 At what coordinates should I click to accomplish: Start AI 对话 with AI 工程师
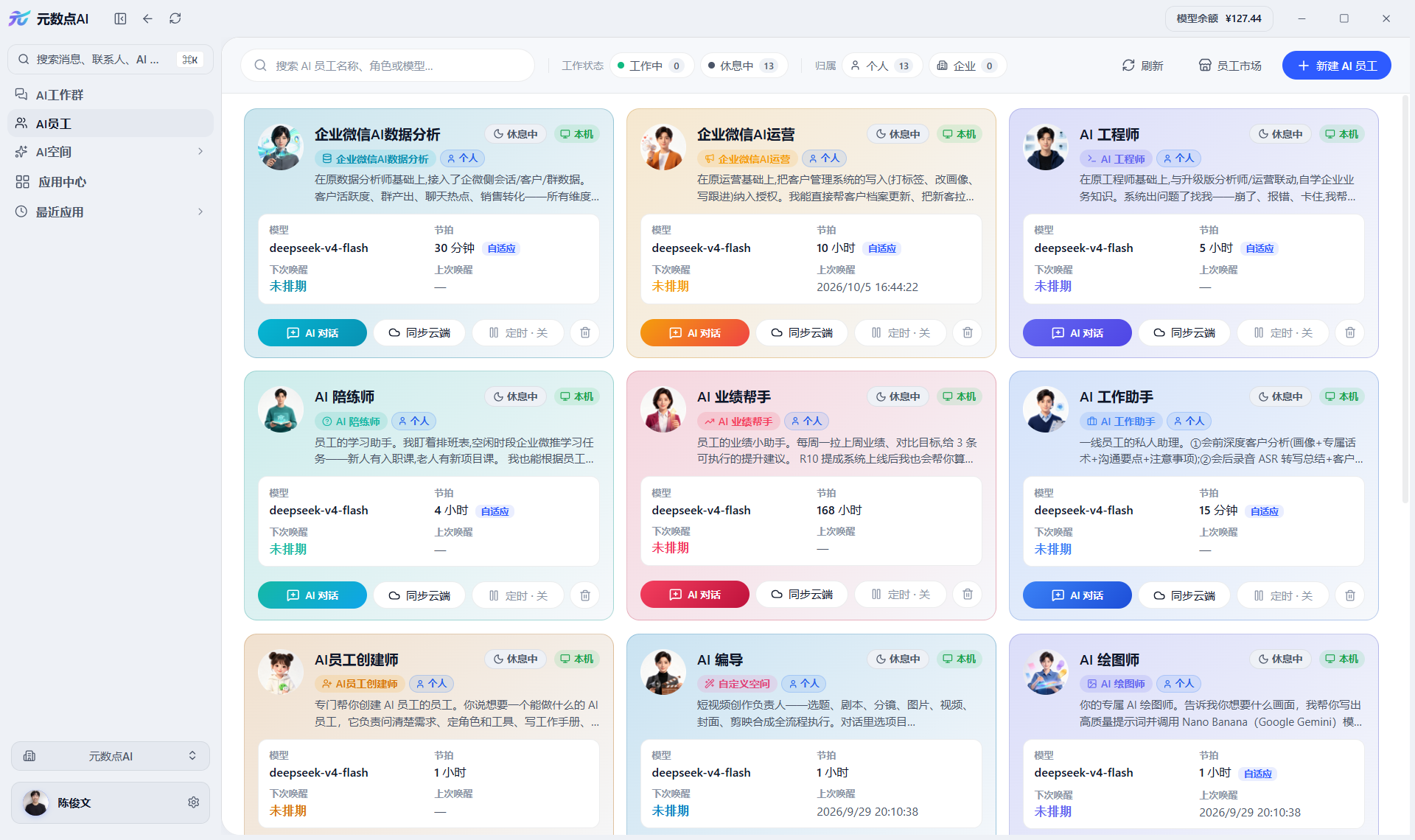[1077, 333]
